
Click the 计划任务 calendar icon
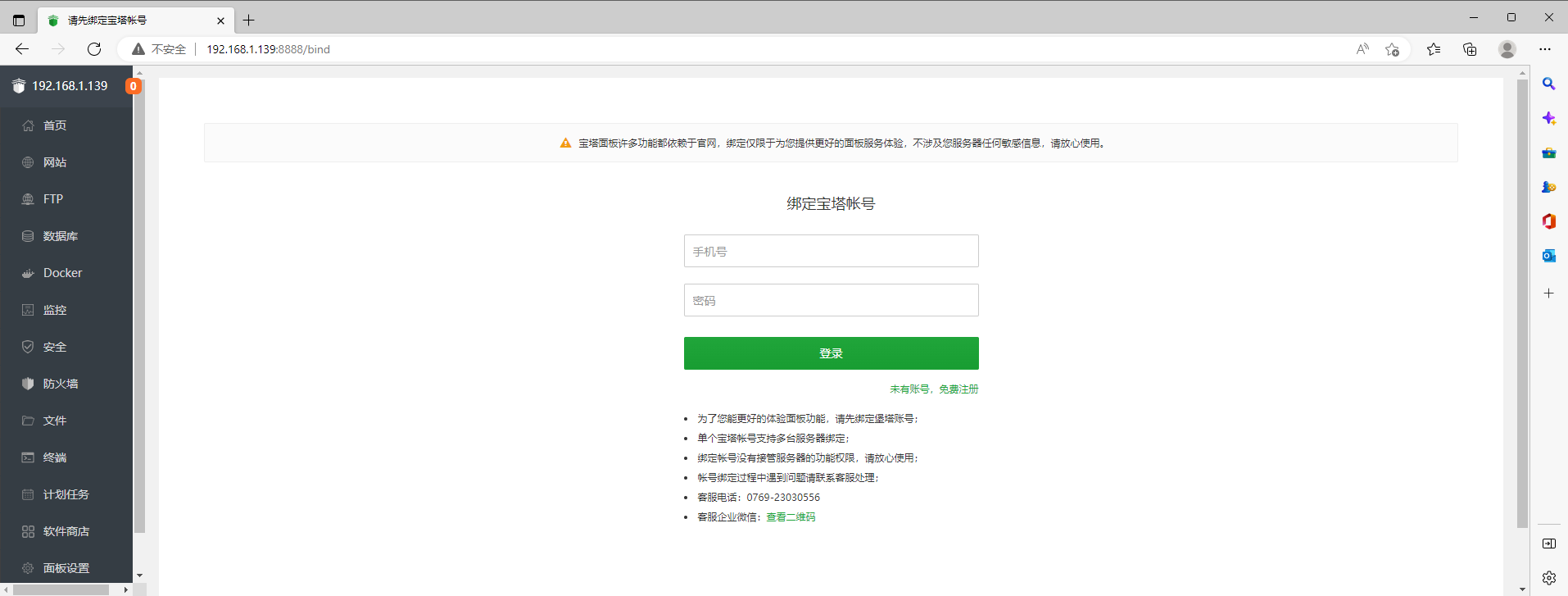pyautogui.click(x=28, y=494)
